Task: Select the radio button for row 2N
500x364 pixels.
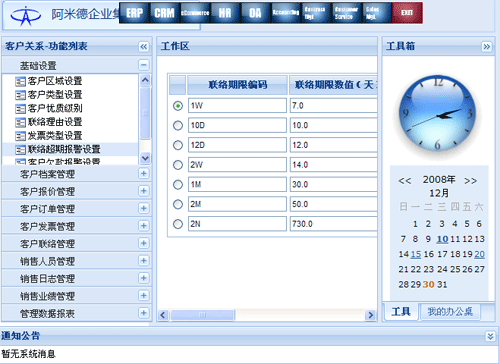Action: tap(178, 224)
